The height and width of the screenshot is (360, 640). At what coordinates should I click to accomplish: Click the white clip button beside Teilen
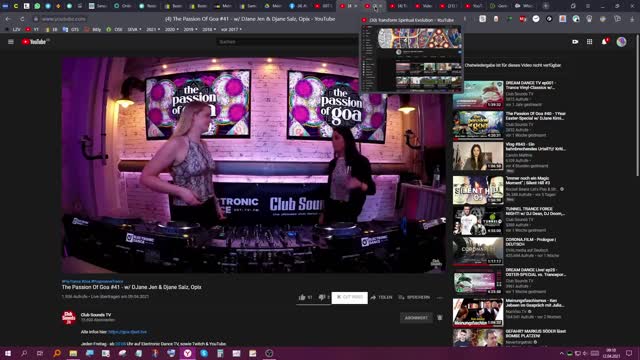click(x=349, y=298)
